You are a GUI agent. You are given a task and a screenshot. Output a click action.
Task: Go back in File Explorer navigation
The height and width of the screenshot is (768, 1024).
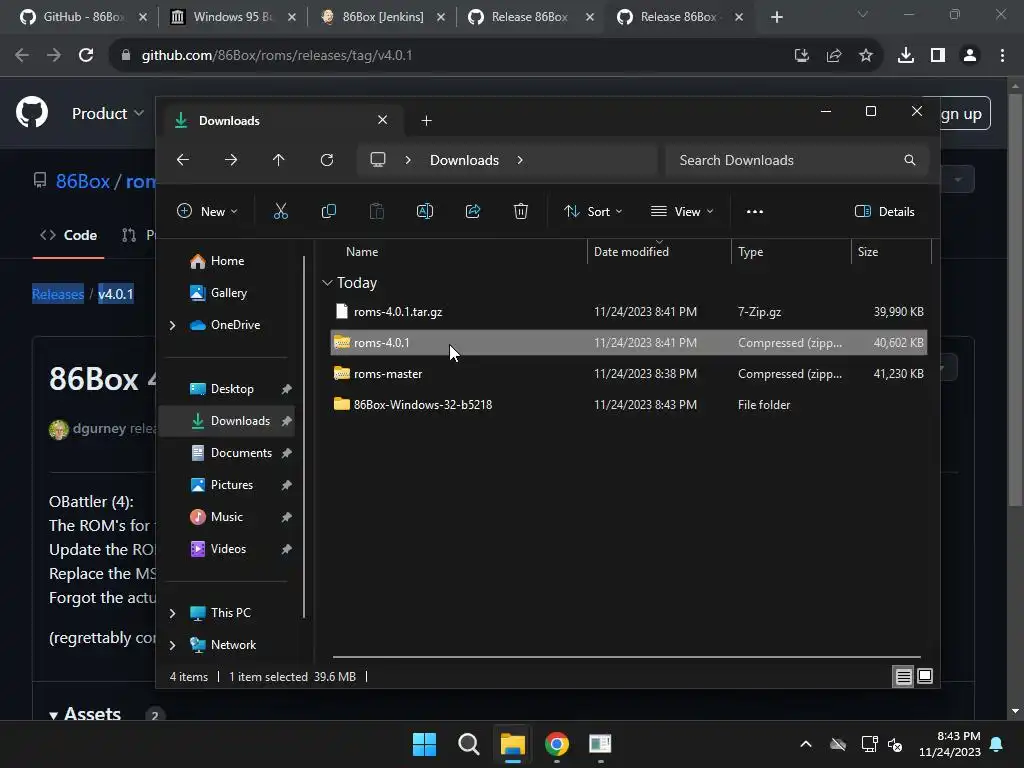click(183, 160)
